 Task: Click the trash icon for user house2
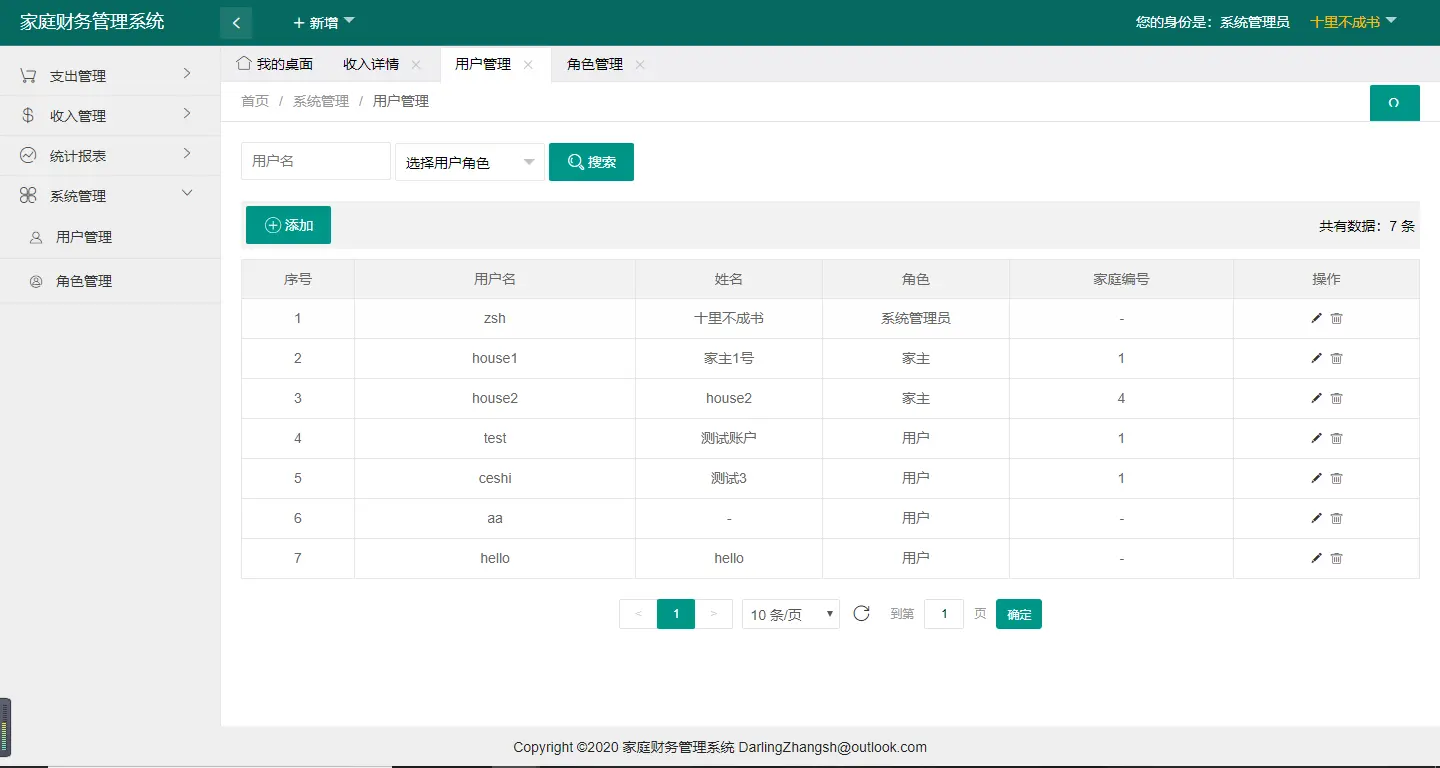pyautogui.click(x=1337, y=398)
